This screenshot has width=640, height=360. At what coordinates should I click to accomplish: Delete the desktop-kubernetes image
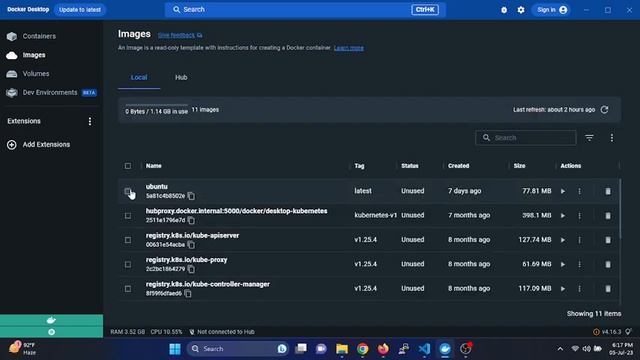pos(608,216)
